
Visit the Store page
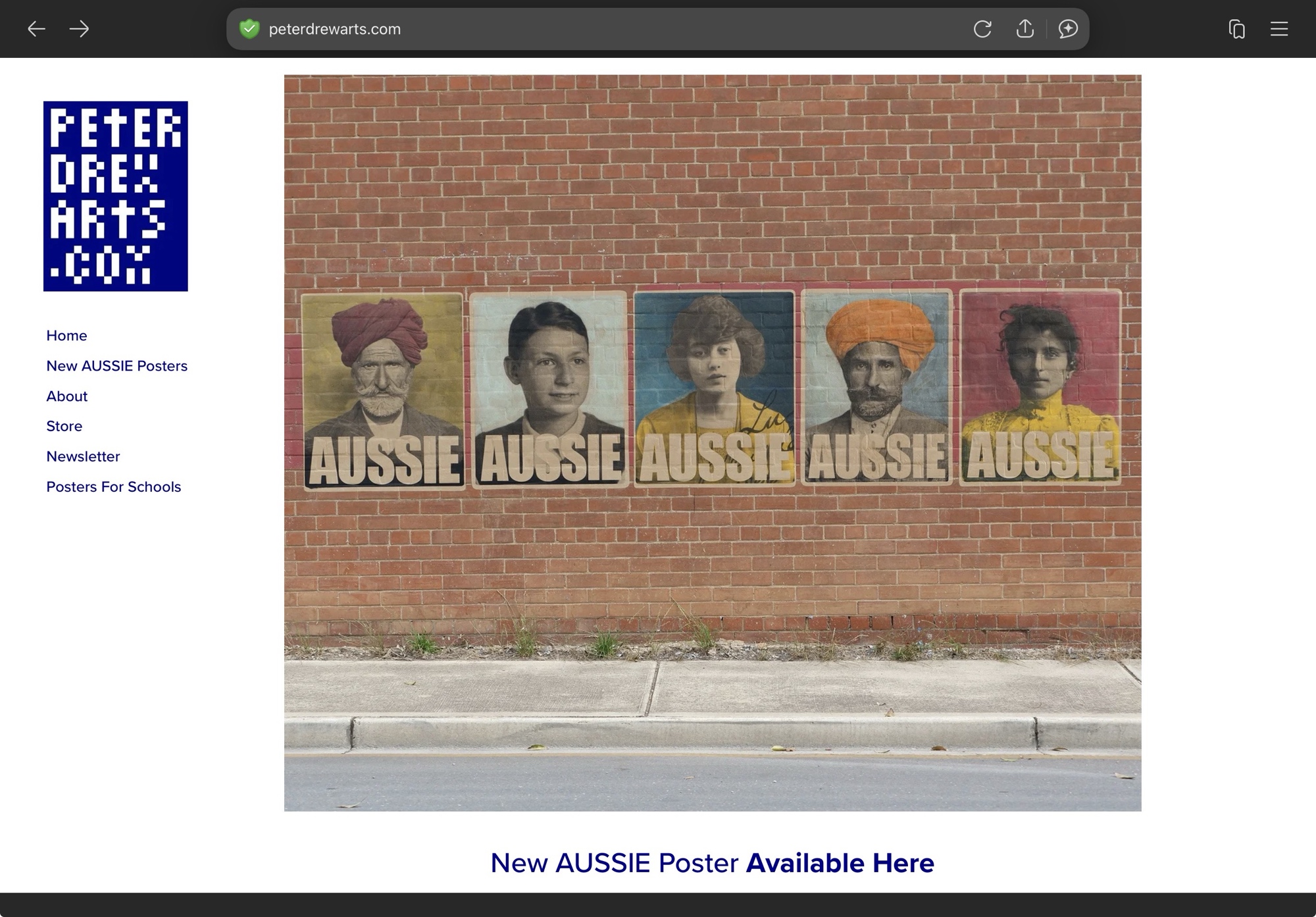tap(64, 427)
